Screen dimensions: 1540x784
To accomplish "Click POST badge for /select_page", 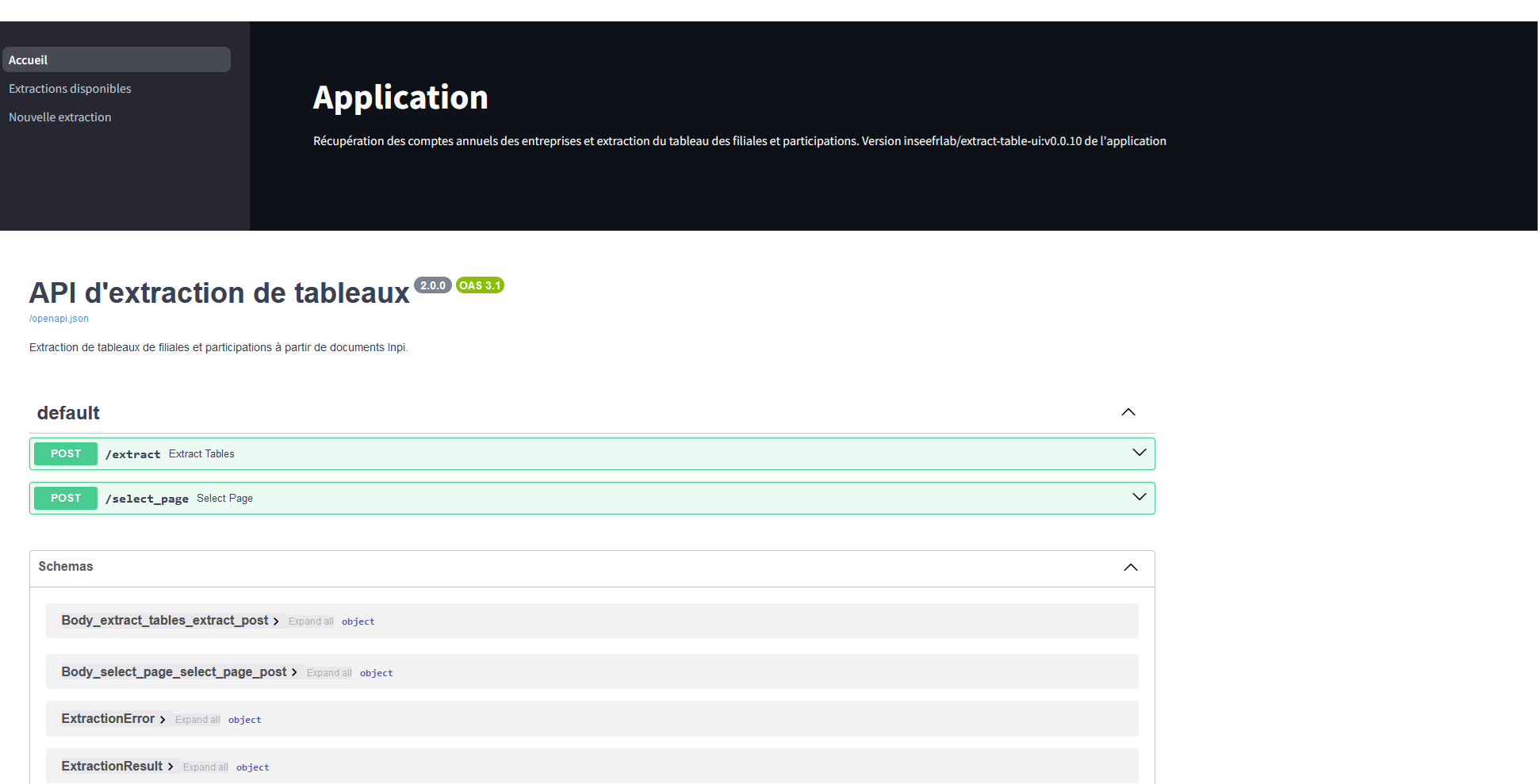I will coord(66,499).
